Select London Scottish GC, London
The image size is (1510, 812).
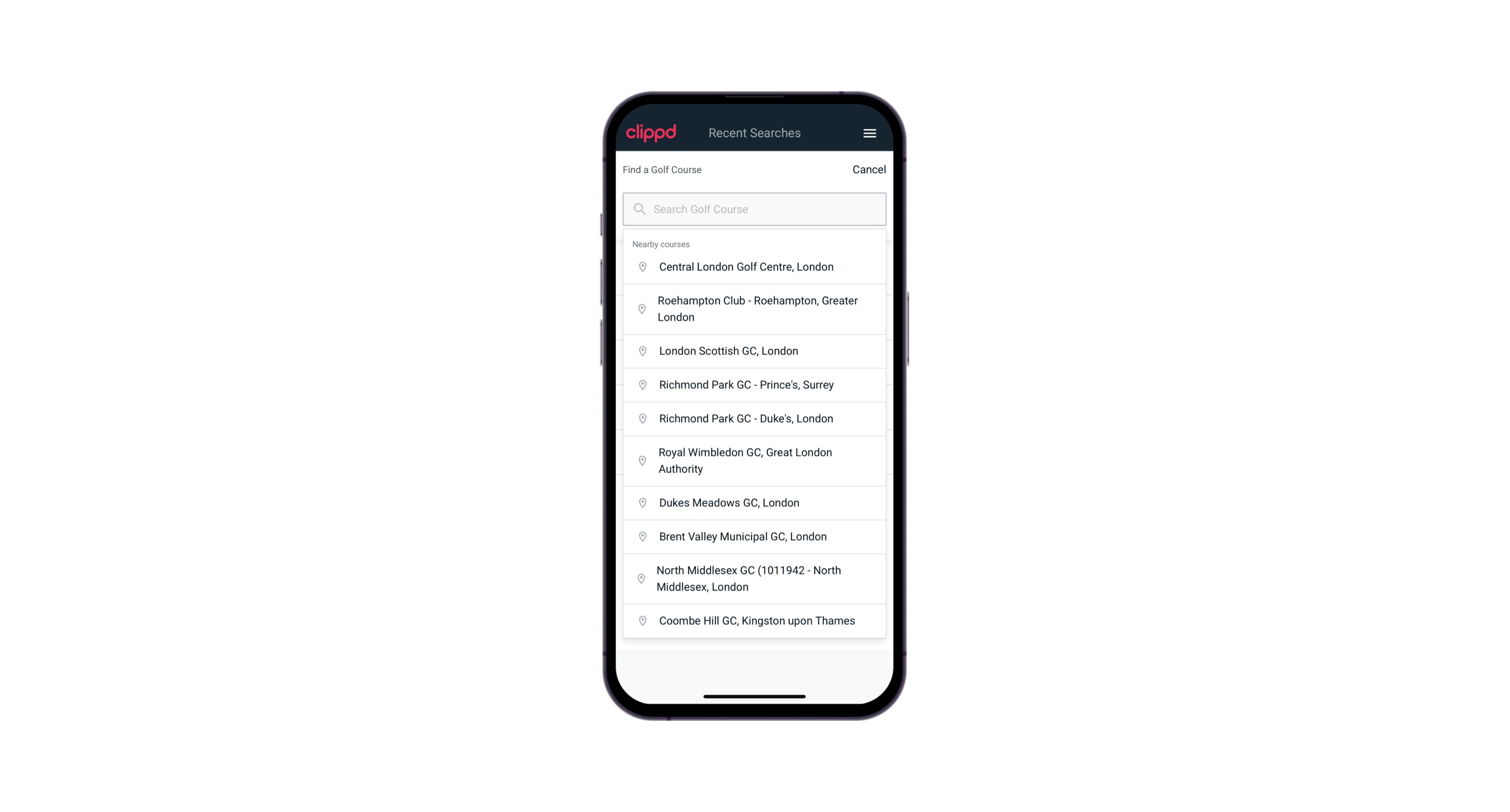[x=754, y=351]
